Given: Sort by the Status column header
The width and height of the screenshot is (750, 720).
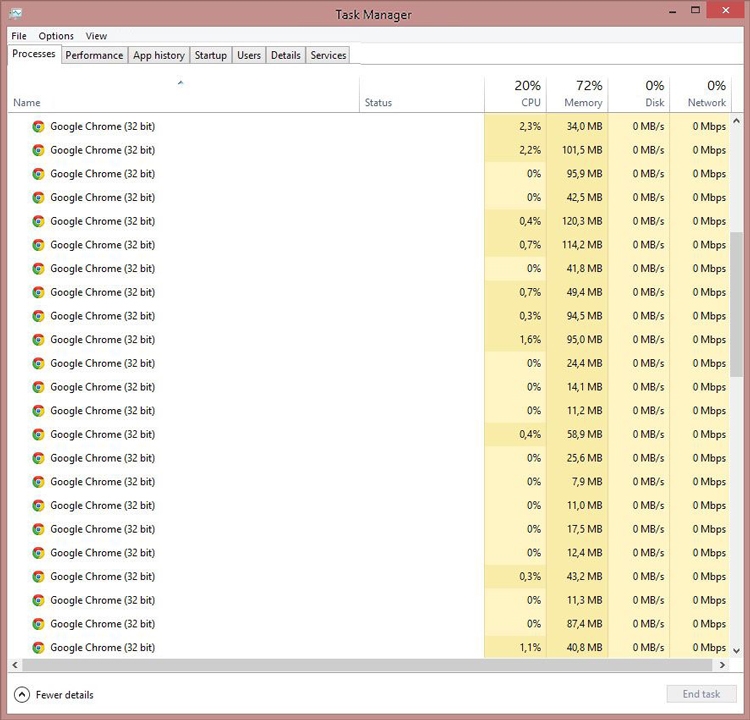Looking at the screenshot, I should [421, 94].
